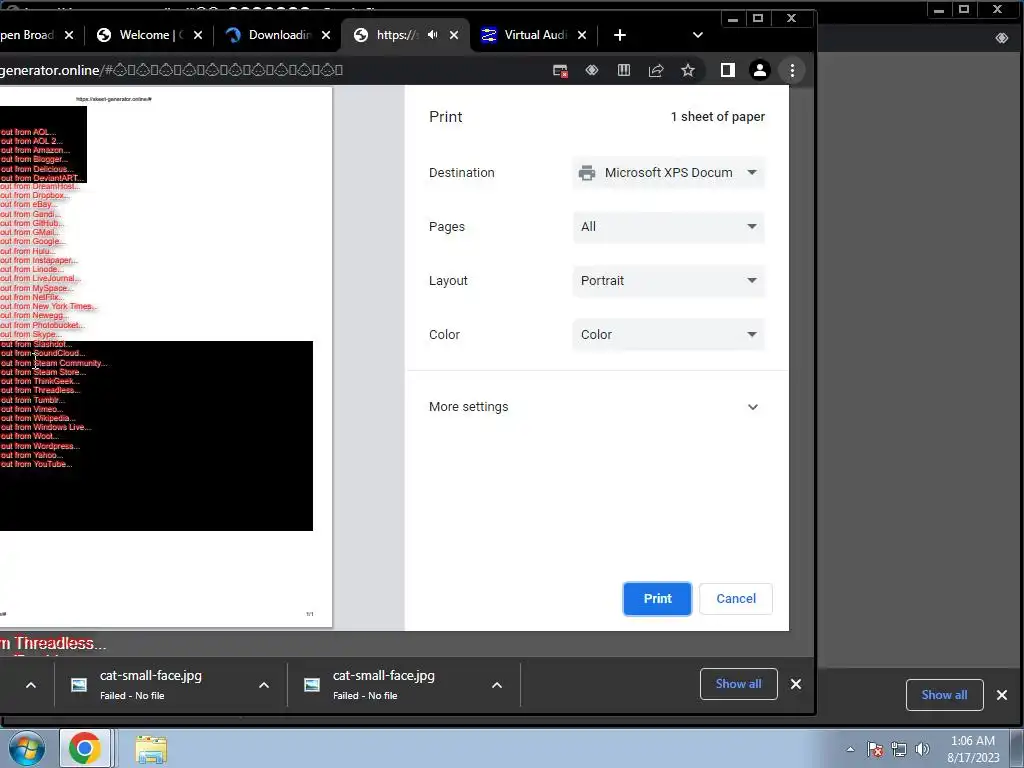This screenshot has width=1024, height=768.
Task: Open the Color mode dropdown
Action: [x=668, y=334]
